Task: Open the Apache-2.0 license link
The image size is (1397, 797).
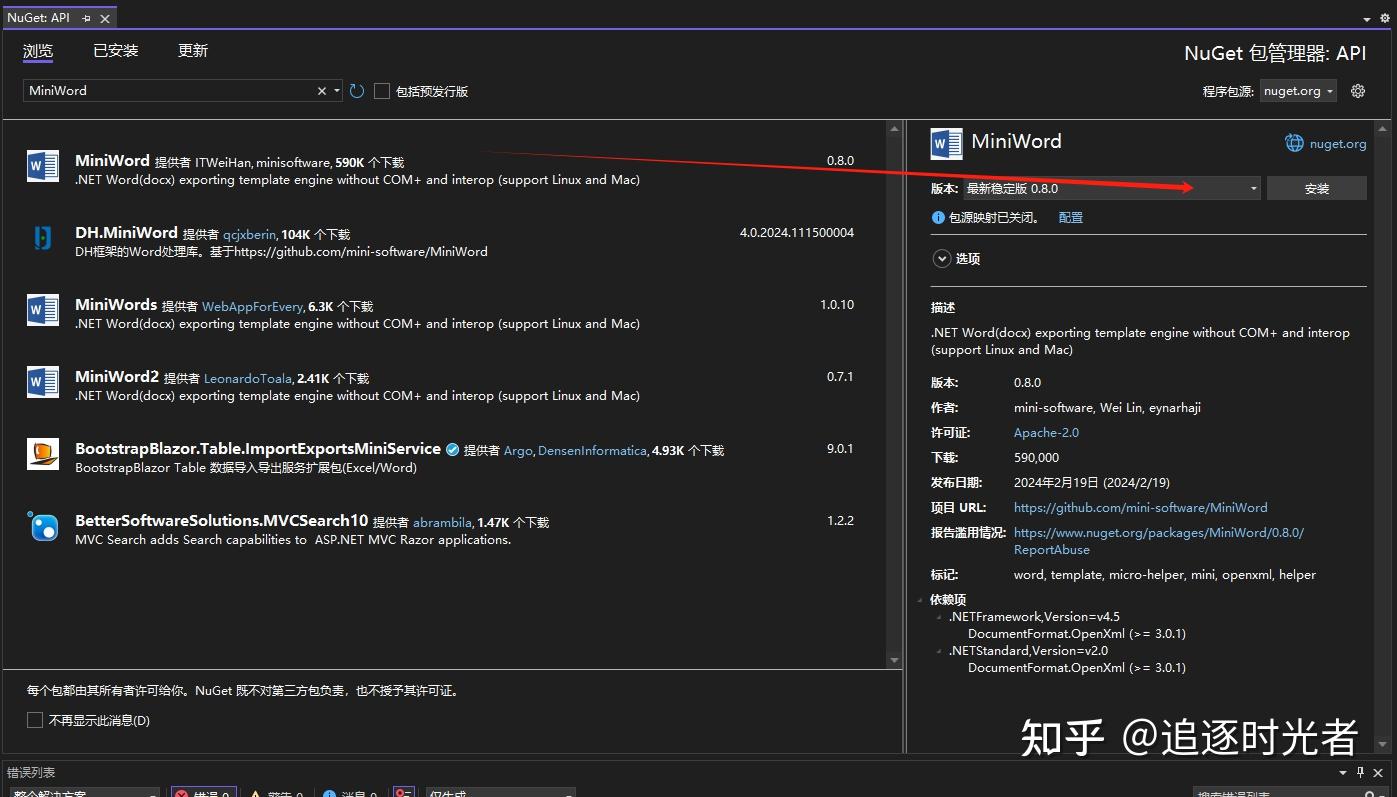Action: click(x=1046, y=433)
